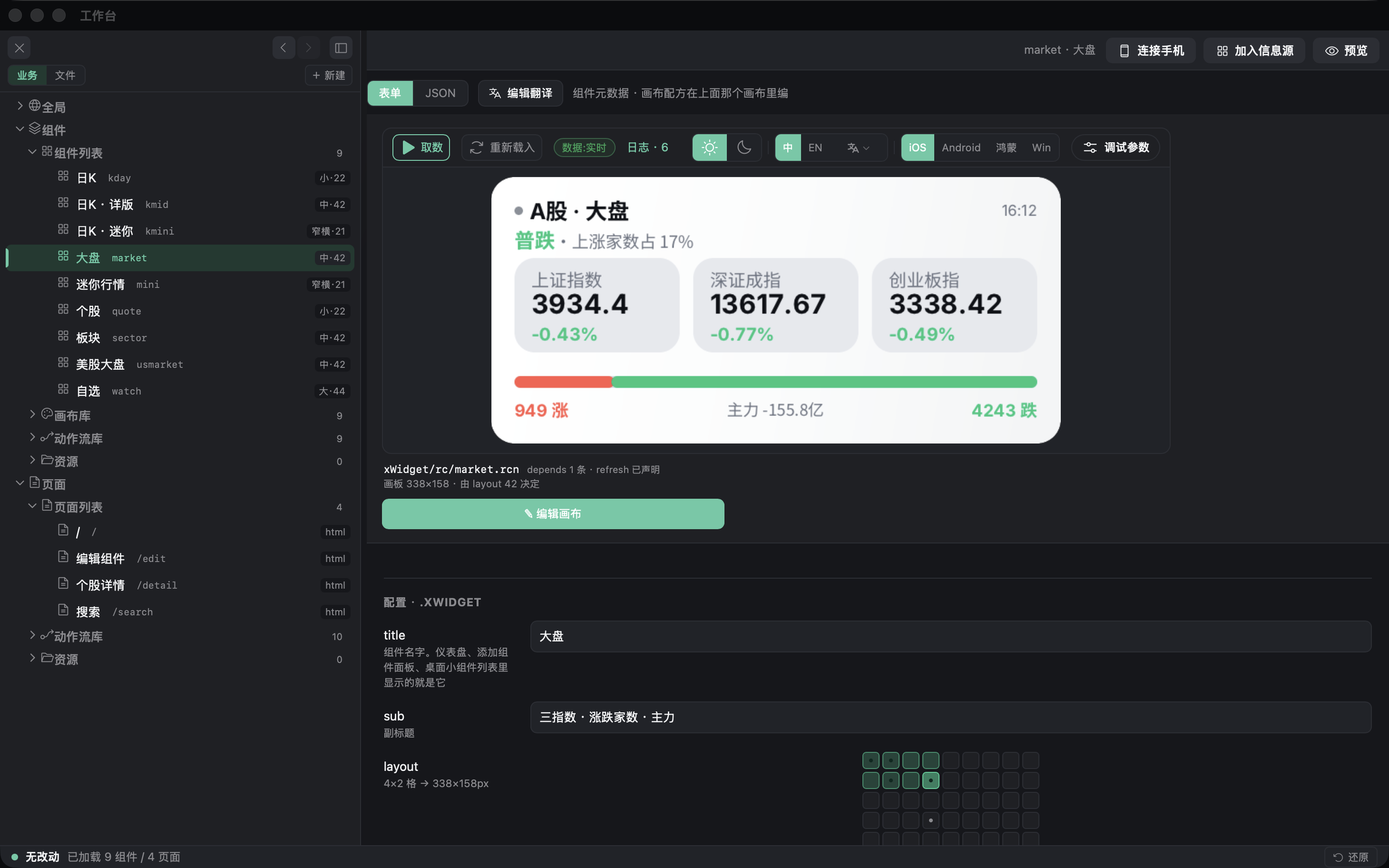
Task: Click the 连接手机 phone icon button
Action: point(1151,50)
